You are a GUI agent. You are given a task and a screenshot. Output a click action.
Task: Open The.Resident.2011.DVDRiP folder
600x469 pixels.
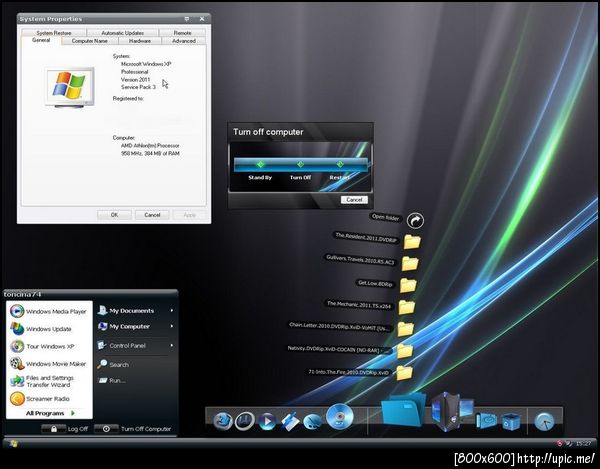tap(412, 242)
